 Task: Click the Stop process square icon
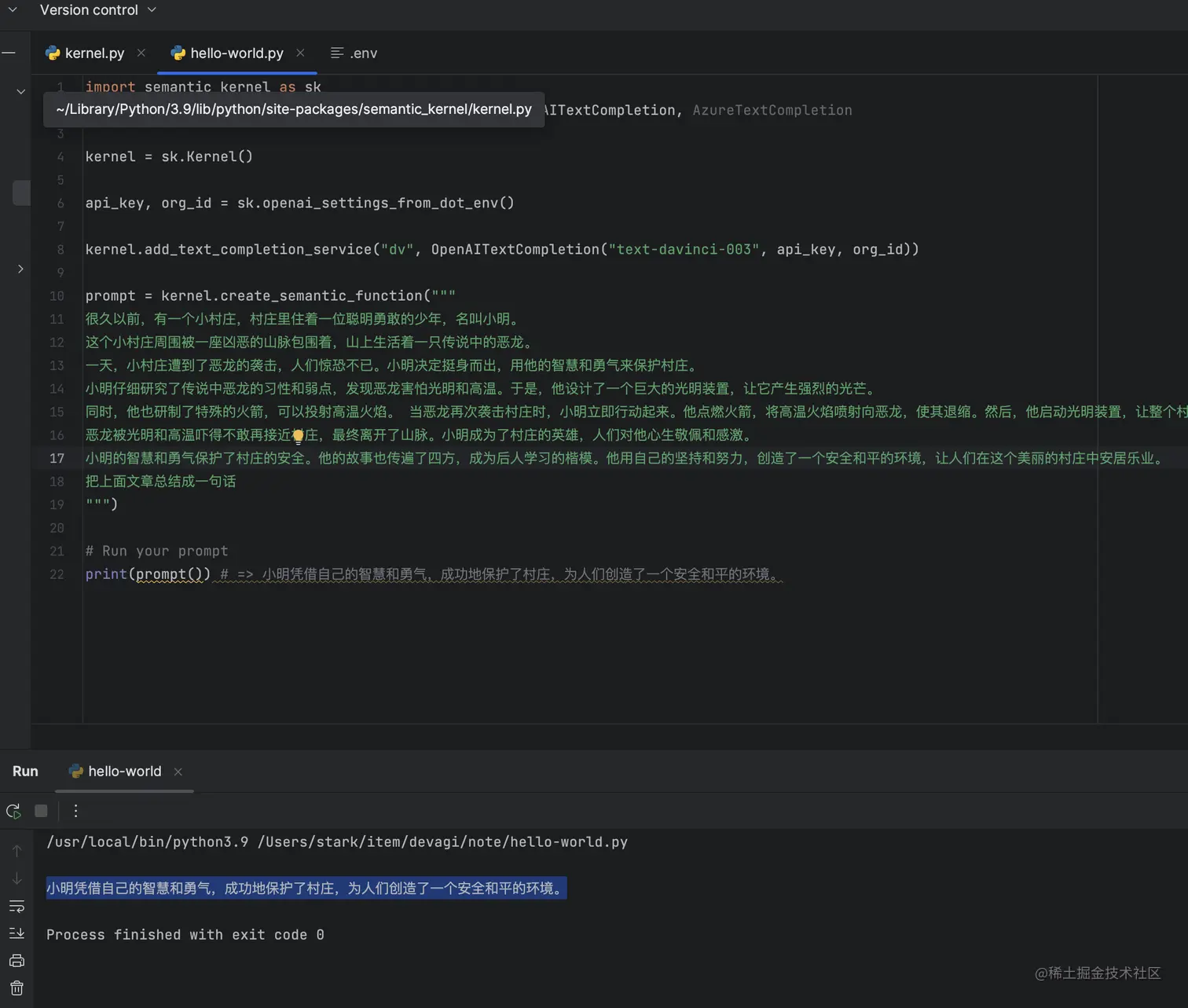(41, 811)
